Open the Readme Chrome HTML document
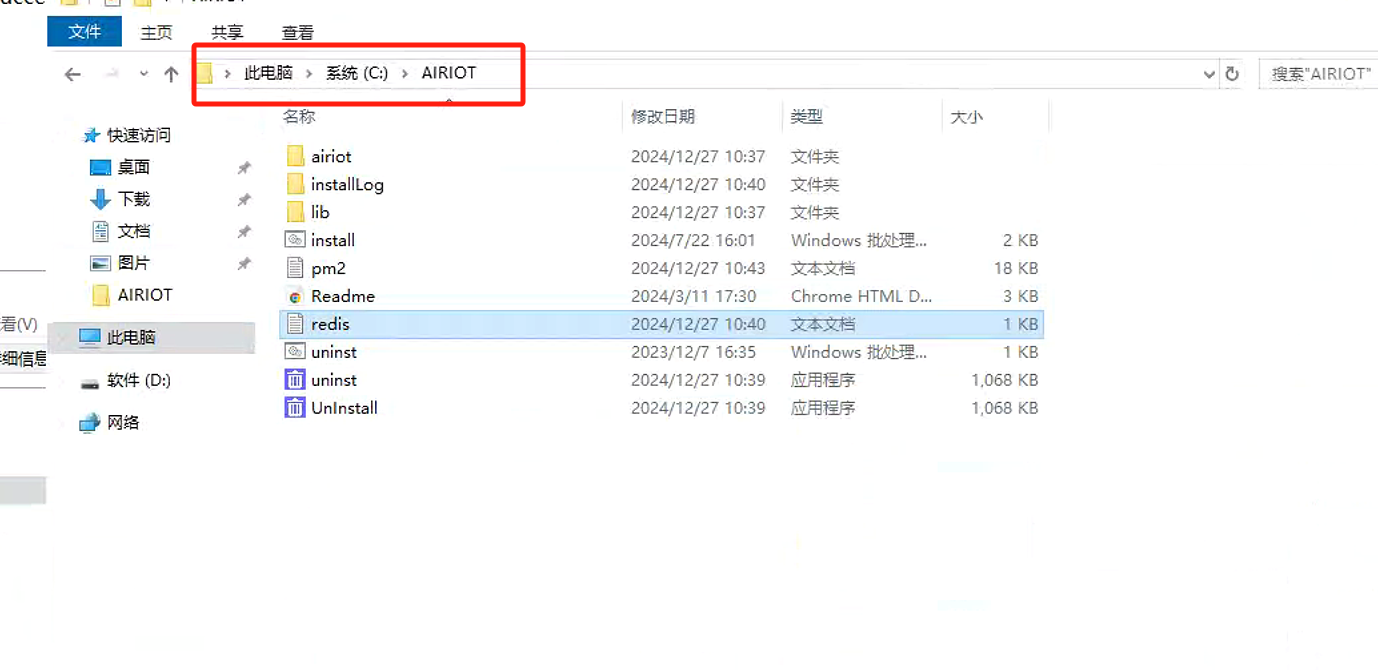This screenshot has width=1378, height=670. point(347,296)
